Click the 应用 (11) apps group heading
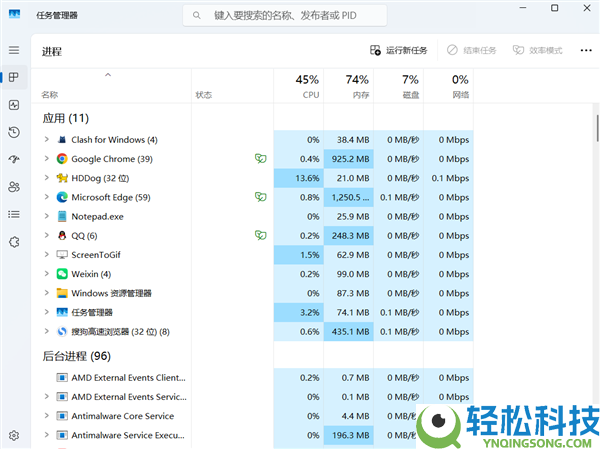Viewport: 600px width, 449px height. (x=65, y=118)
